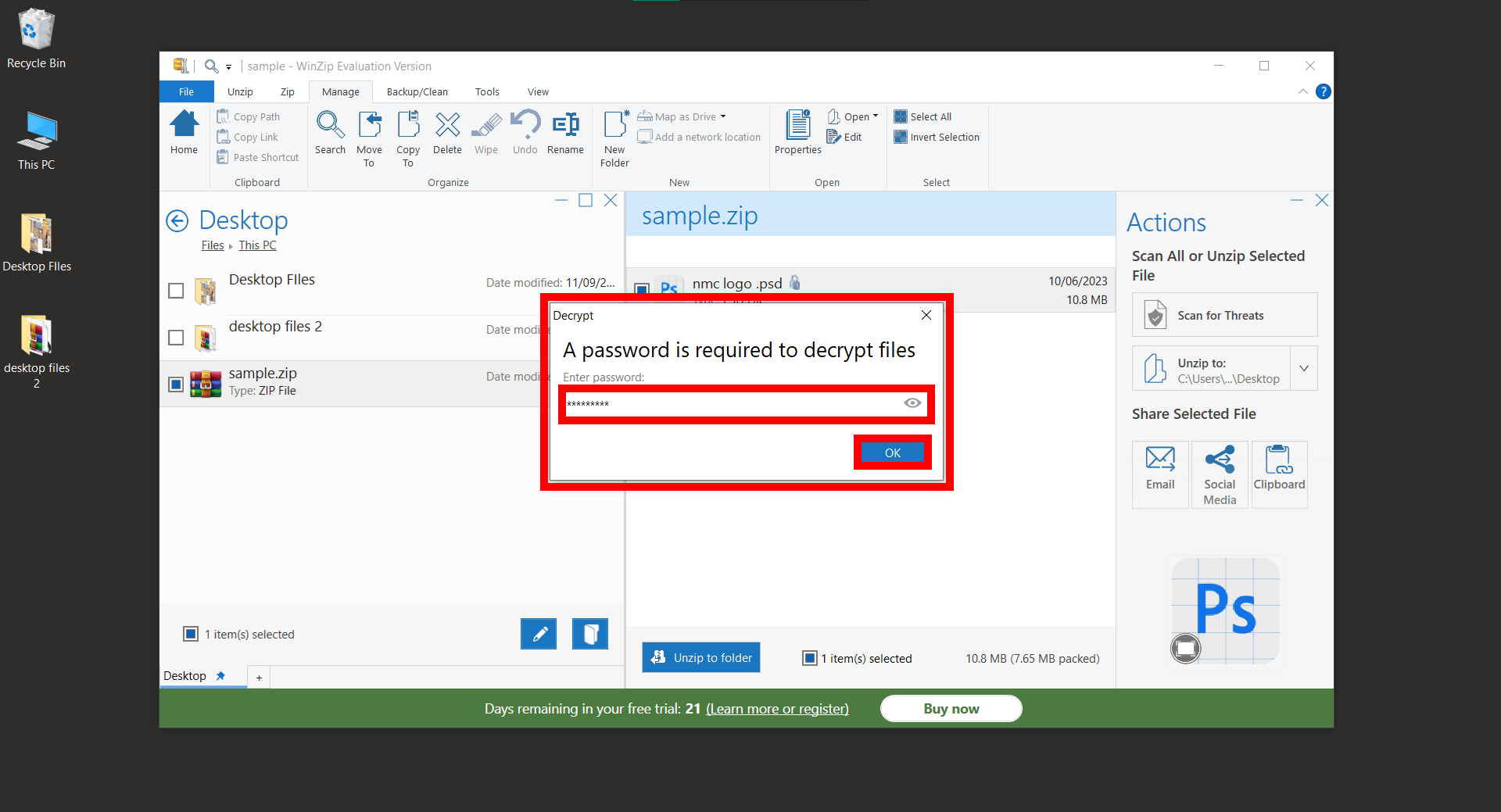Expand the Map as Drive dropdown
The image size is (1501, 812).
pyautogui.click(x=722, y=116)
